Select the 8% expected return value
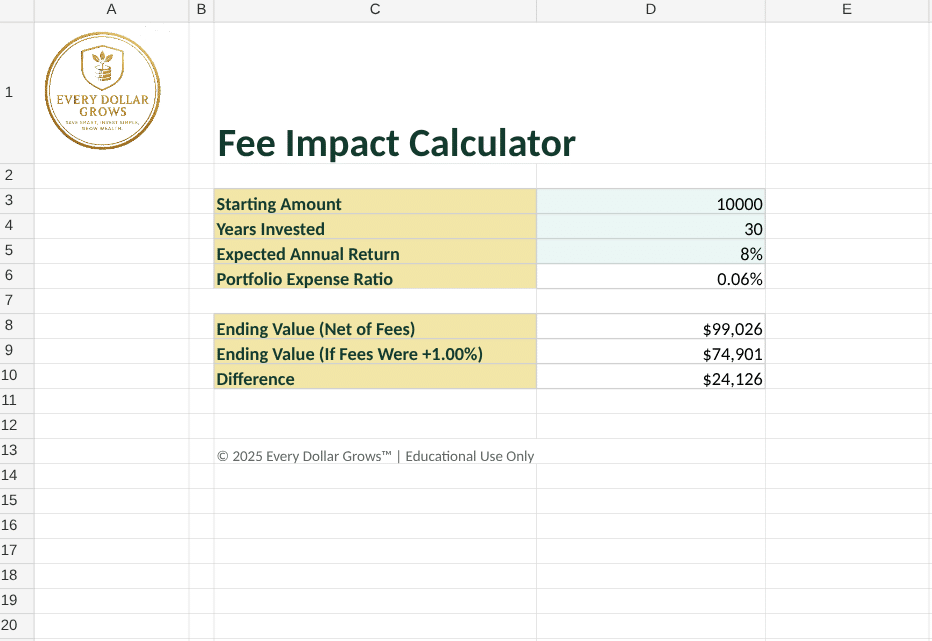Image resolution: width=932 pixels, height=641 pixels. click(x=651, y=252)
